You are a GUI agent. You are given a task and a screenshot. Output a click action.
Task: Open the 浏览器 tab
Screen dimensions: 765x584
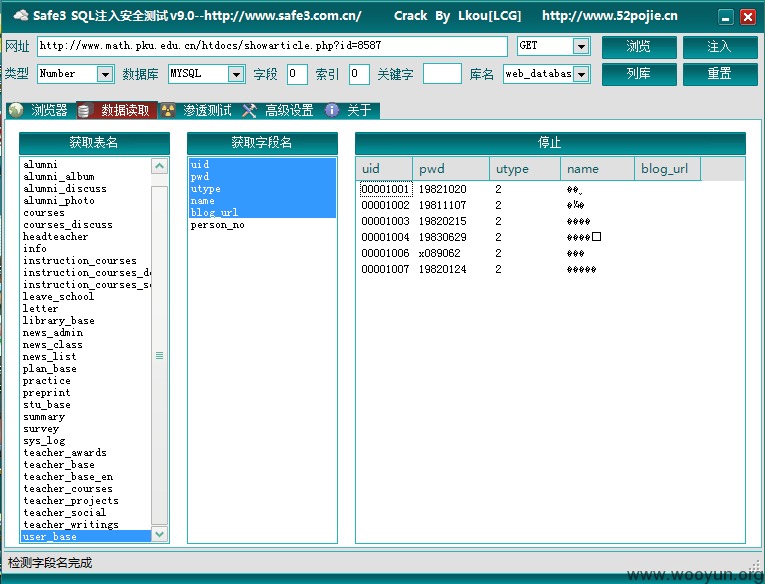(x=41, y=110)
